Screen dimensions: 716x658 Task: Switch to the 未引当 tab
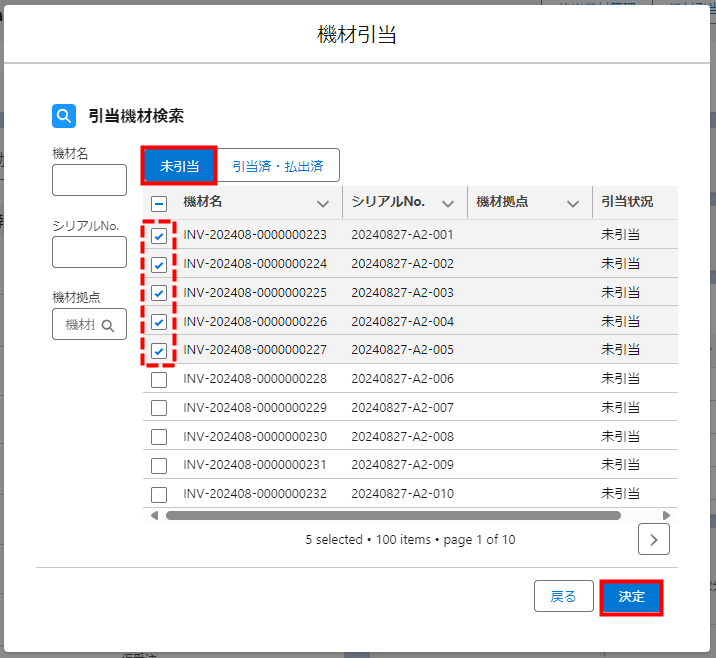click(x=179, y=165)
